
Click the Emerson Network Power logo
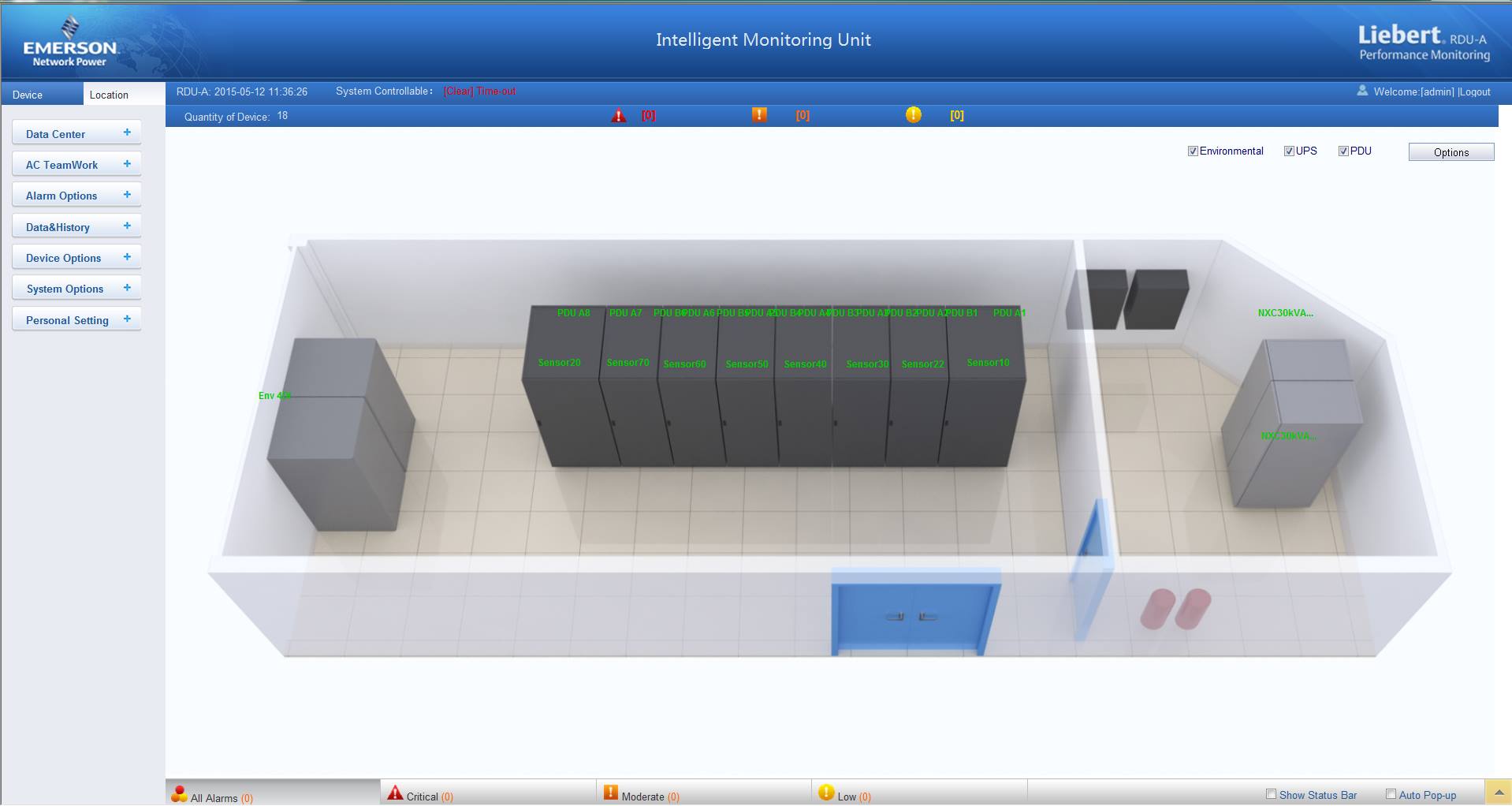pos(69,43)
